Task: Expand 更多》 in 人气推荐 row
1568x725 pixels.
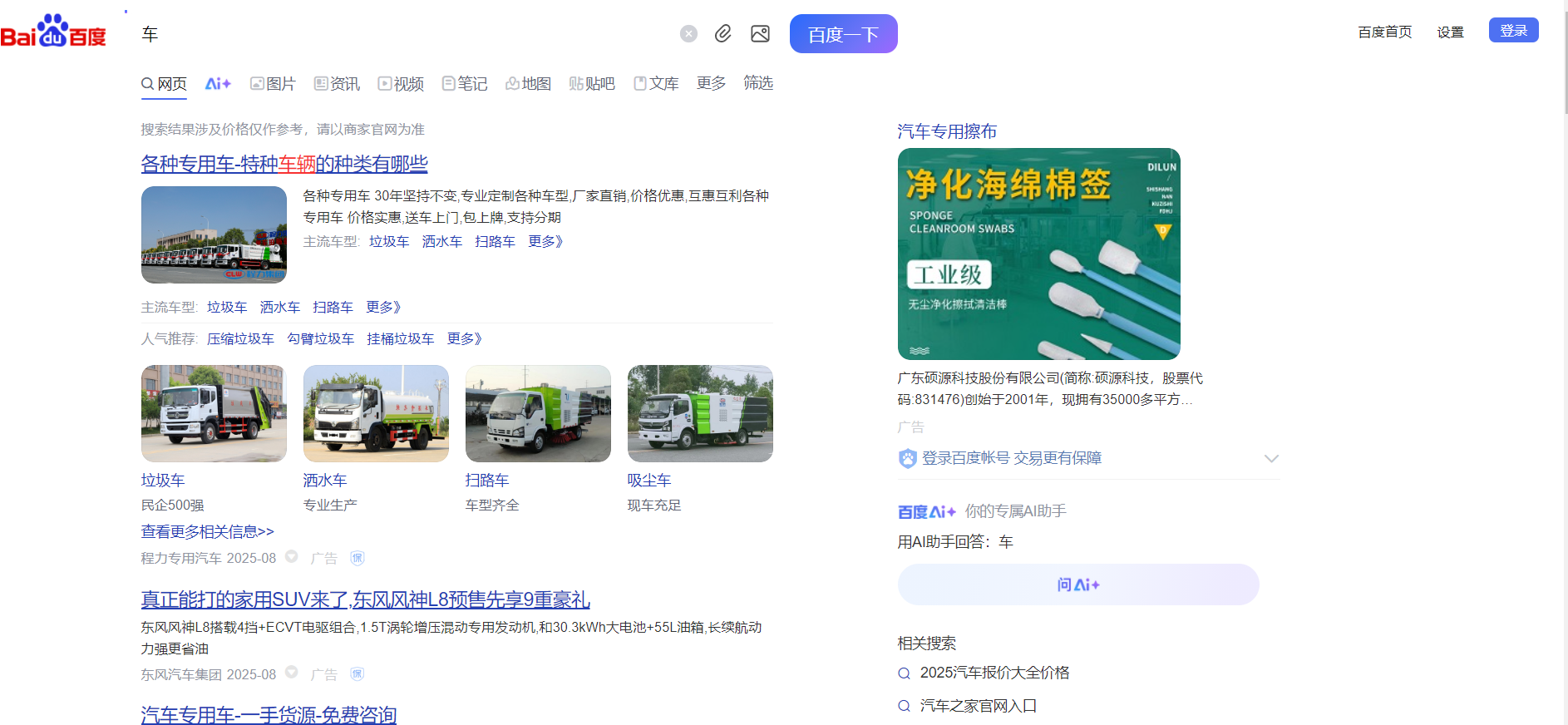Action: (x=465, y=338)
